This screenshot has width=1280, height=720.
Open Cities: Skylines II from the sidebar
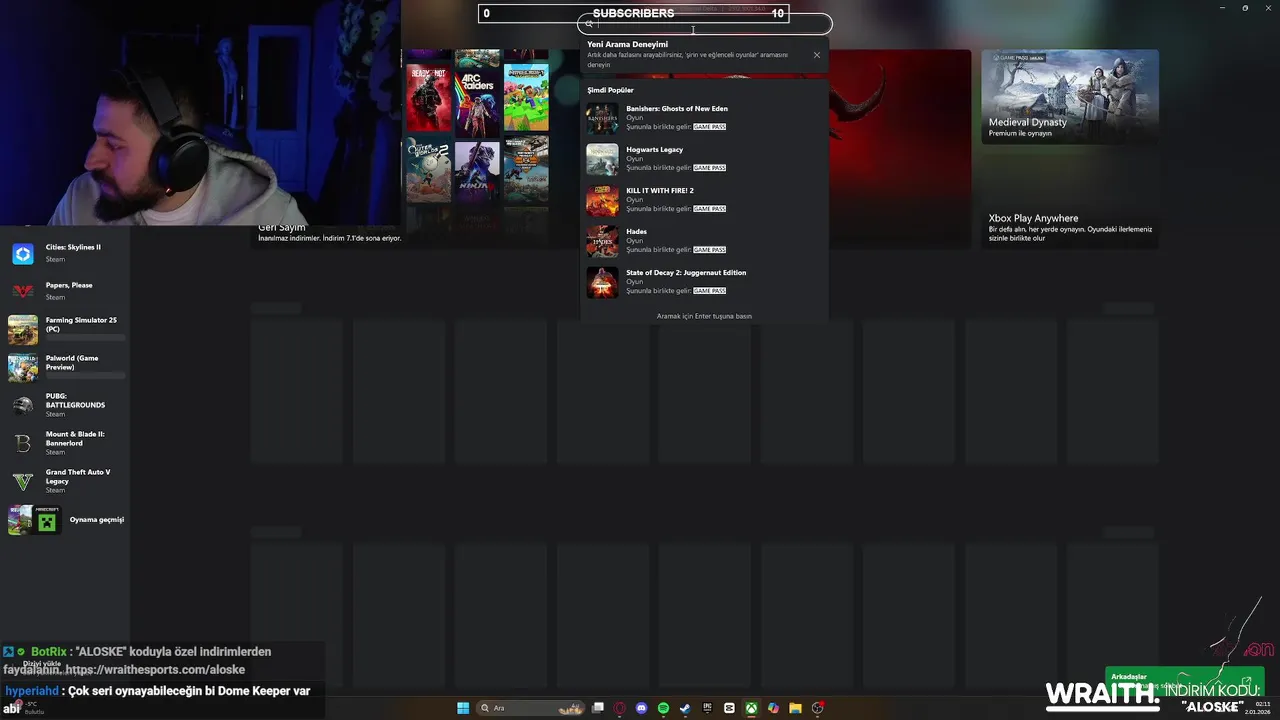click(x=65, y=253)
